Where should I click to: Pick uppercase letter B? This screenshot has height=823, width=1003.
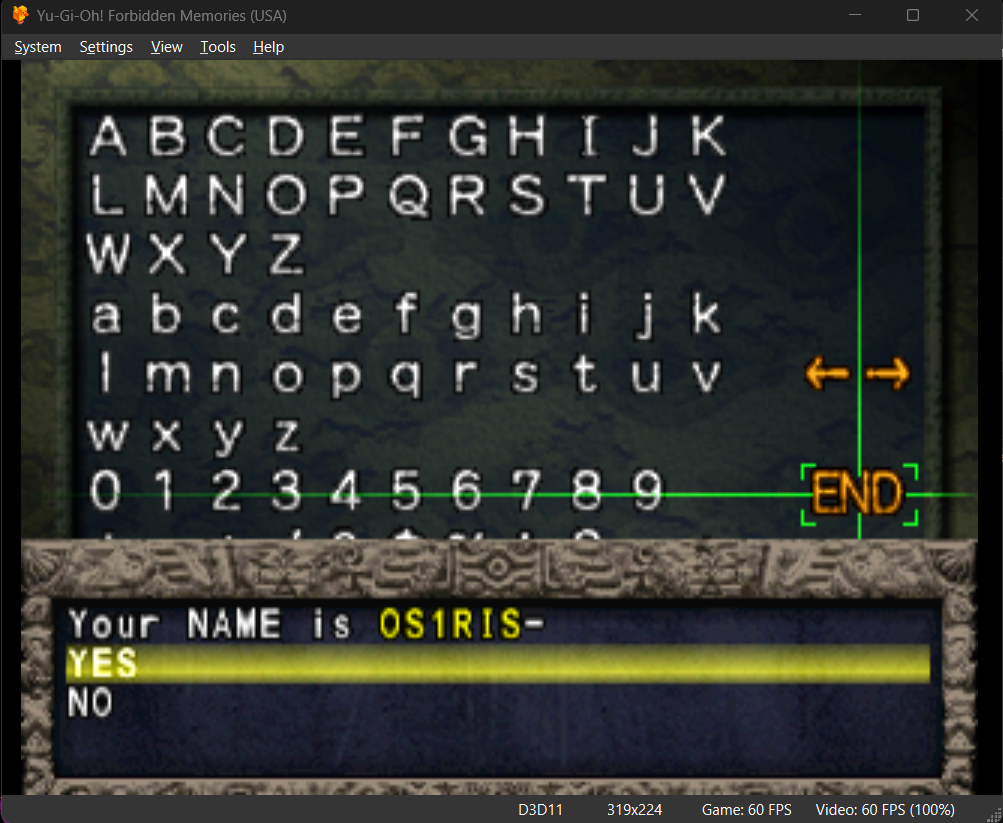click(x=167, y=136)
